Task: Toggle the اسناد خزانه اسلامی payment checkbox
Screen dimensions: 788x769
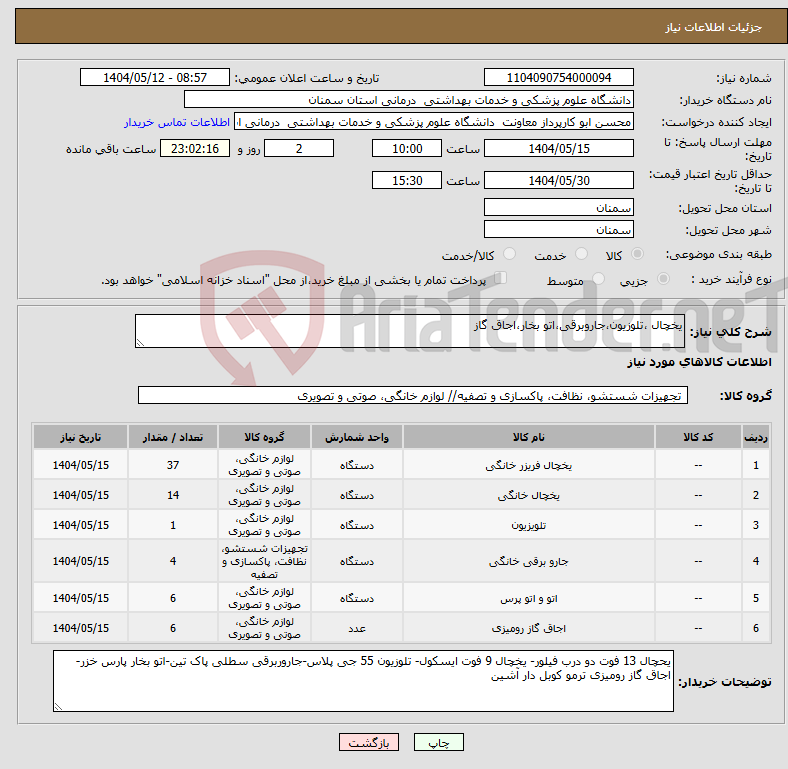Action: [501, 278]
